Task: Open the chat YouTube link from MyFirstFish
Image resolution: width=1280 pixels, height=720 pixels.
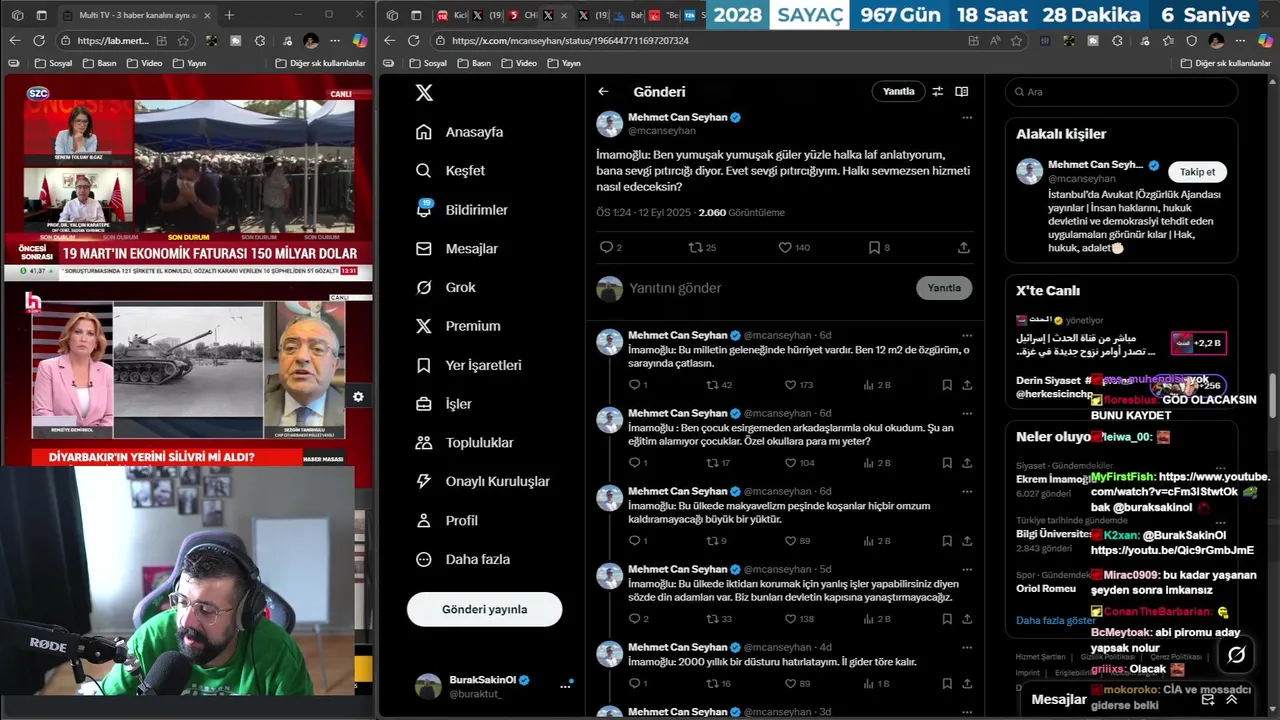Action: click(x=1178, y=484)
